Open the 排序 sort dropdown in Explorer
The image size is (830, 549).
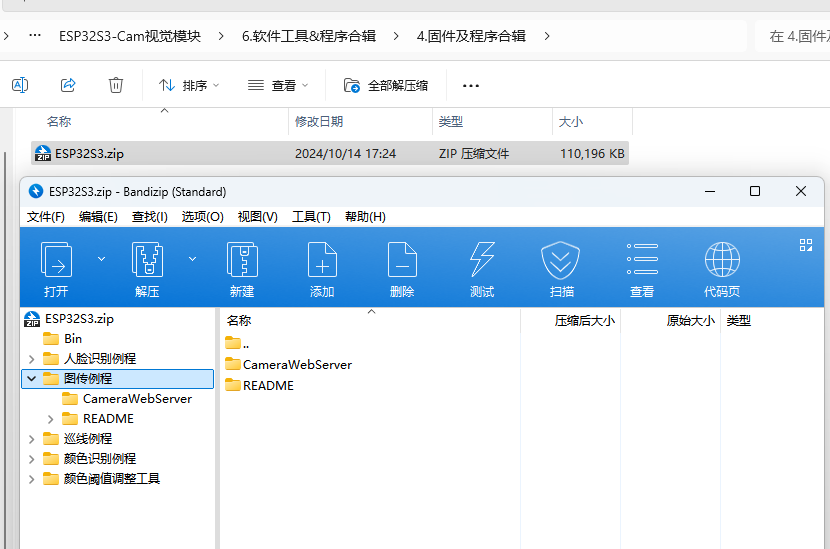(x=189, y=85)
